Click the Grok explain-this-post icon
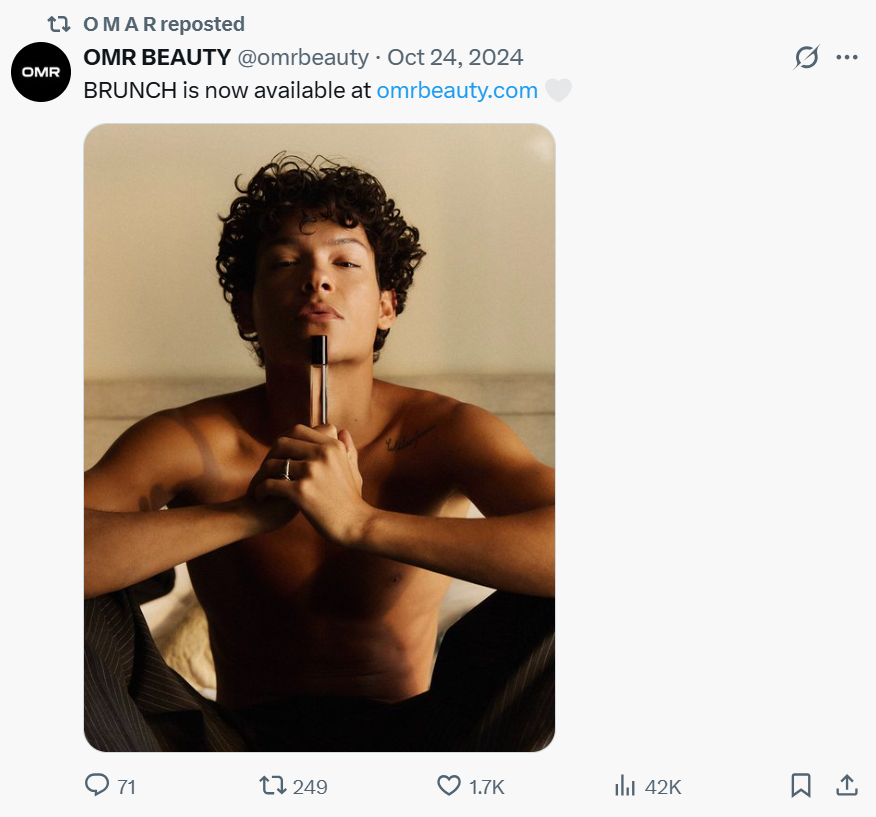The width and height of the screenshot is (876, 817). pos(806,58)
